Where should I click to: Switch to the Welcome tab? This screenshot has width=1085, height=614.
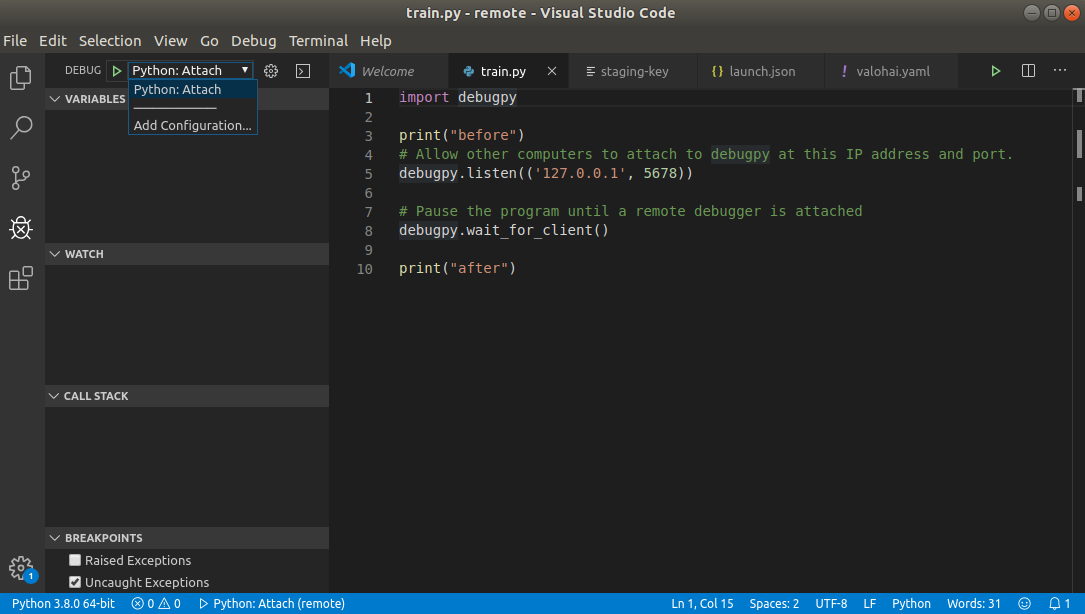pyautogui.click(x=389, y=71)
